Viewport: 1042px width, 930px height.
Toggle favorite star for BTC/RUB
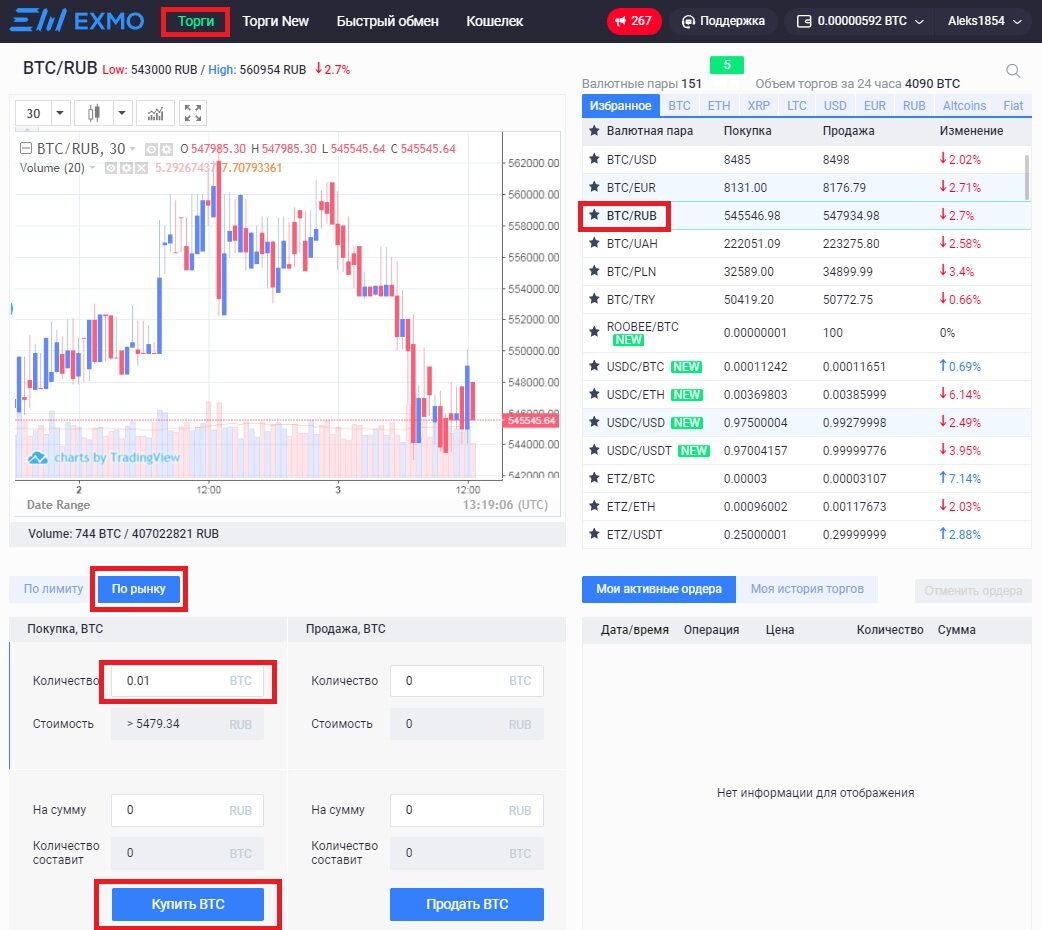[x=594, y=215]
